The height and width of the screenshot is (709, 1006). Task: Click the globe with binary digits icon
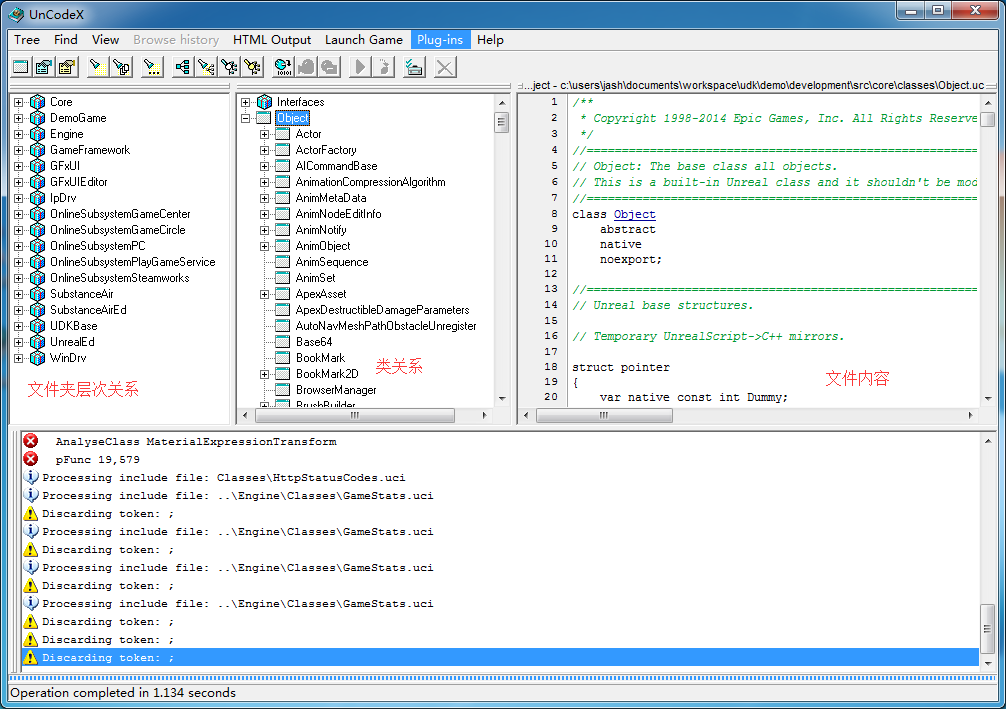coord(282,67)
